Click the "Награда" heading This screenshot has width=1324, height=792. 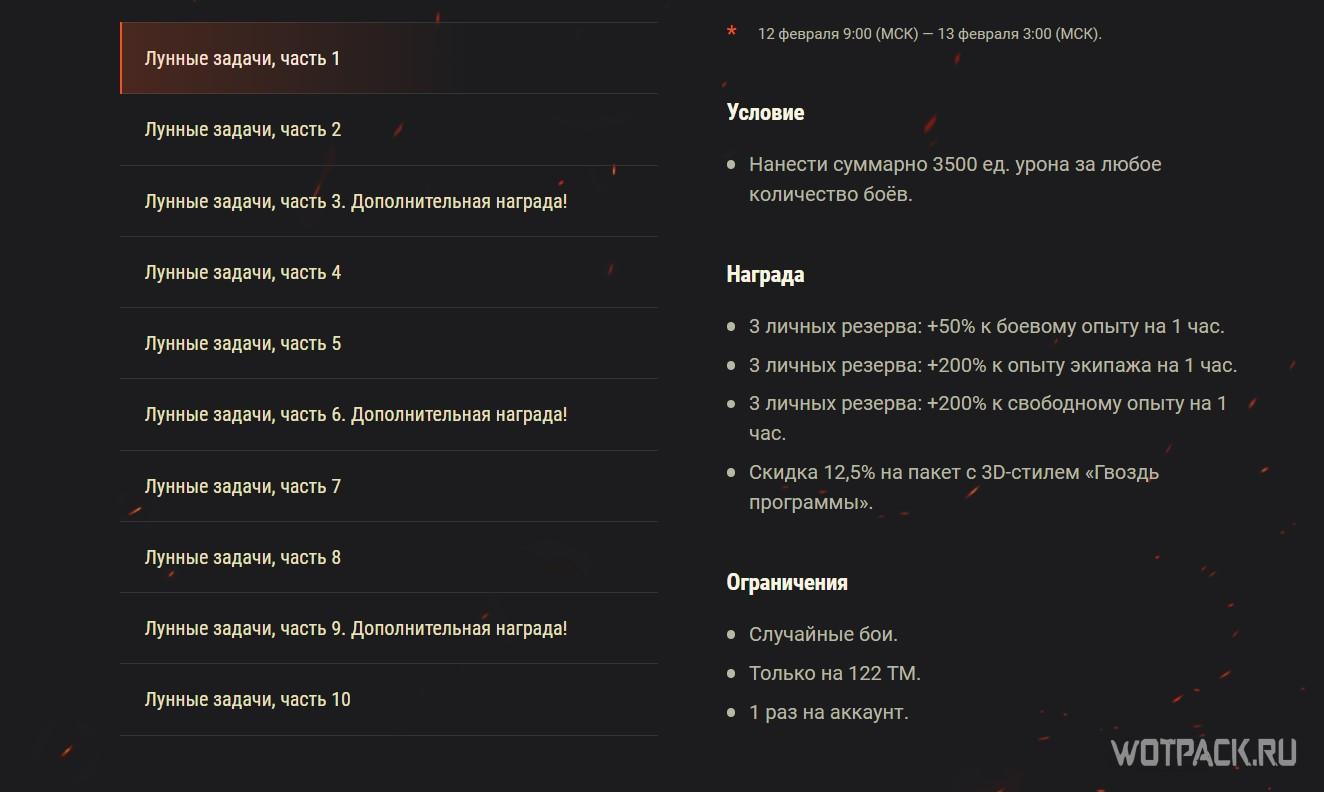click(765, 274)
